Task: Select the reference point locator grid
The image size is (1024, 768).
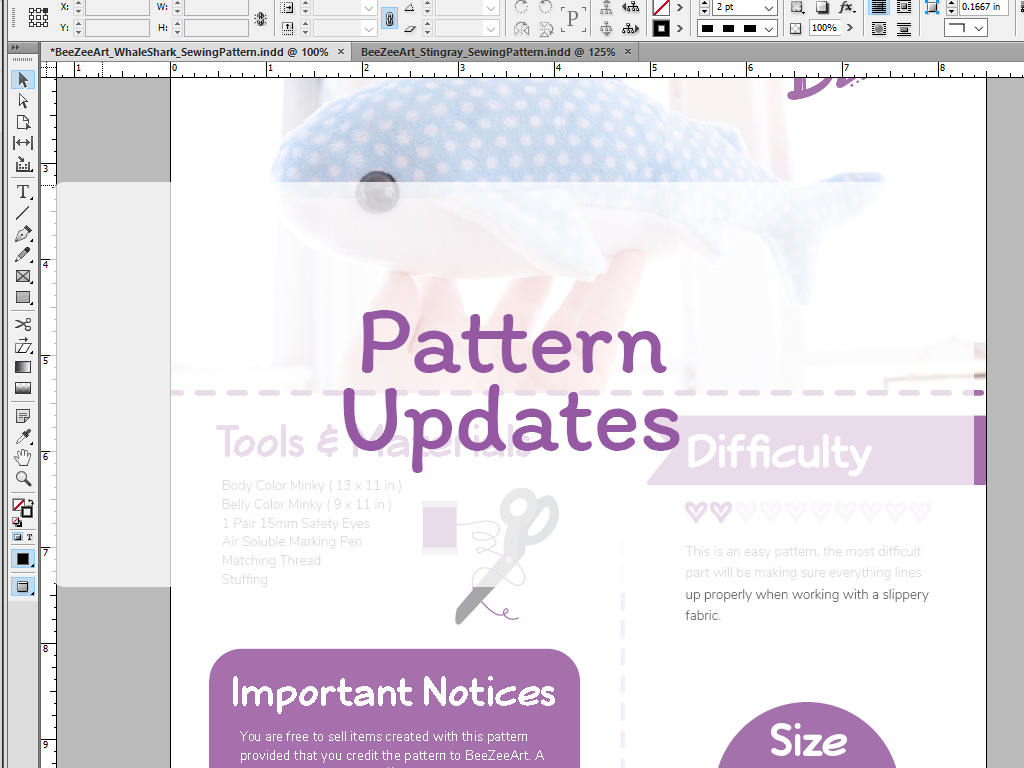Action: click(x=39, y=18)
